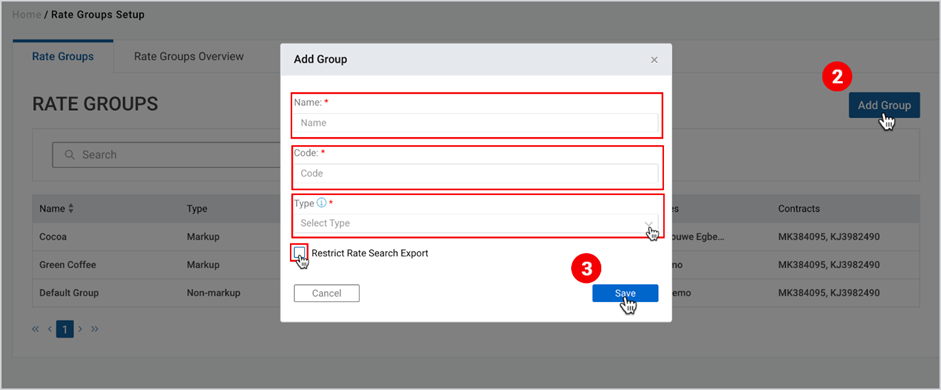This screenshot has height=390, width=941.
Task: Click the Type info icon
Action: tap(321, 203)
